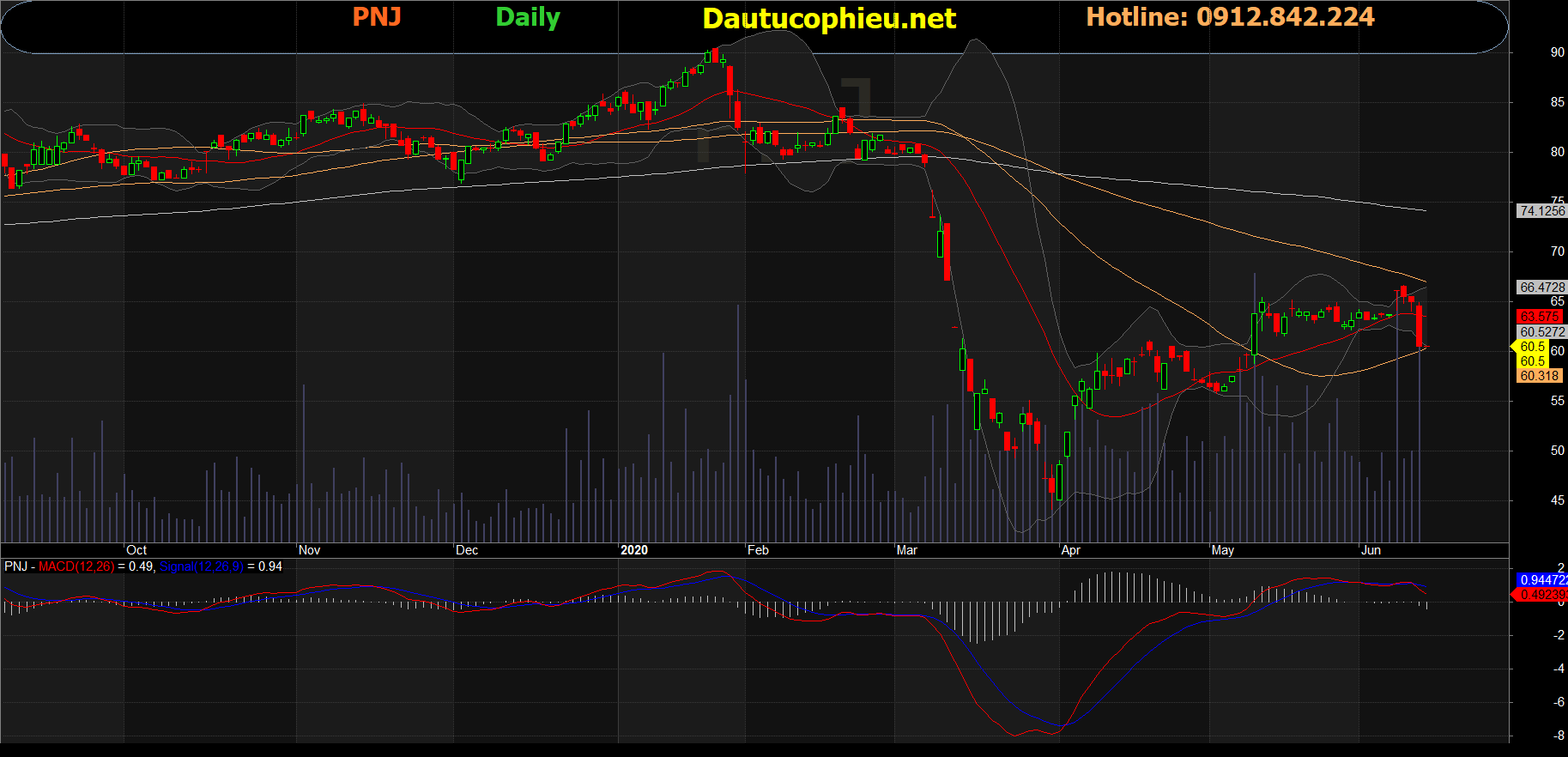Select the blue Signal(12,26,9) legend label
Image resolution: width=1568 pixels, height=757 pixels.
pyautogui.click(x=202, y=566)
